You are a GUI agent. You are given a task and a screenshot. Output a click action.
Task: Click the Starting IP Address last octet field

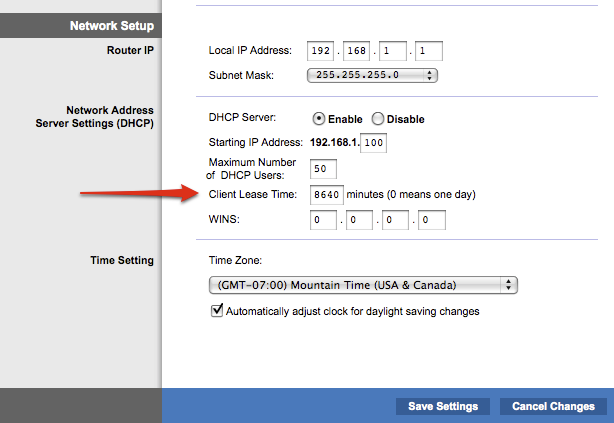click(374, 142)
